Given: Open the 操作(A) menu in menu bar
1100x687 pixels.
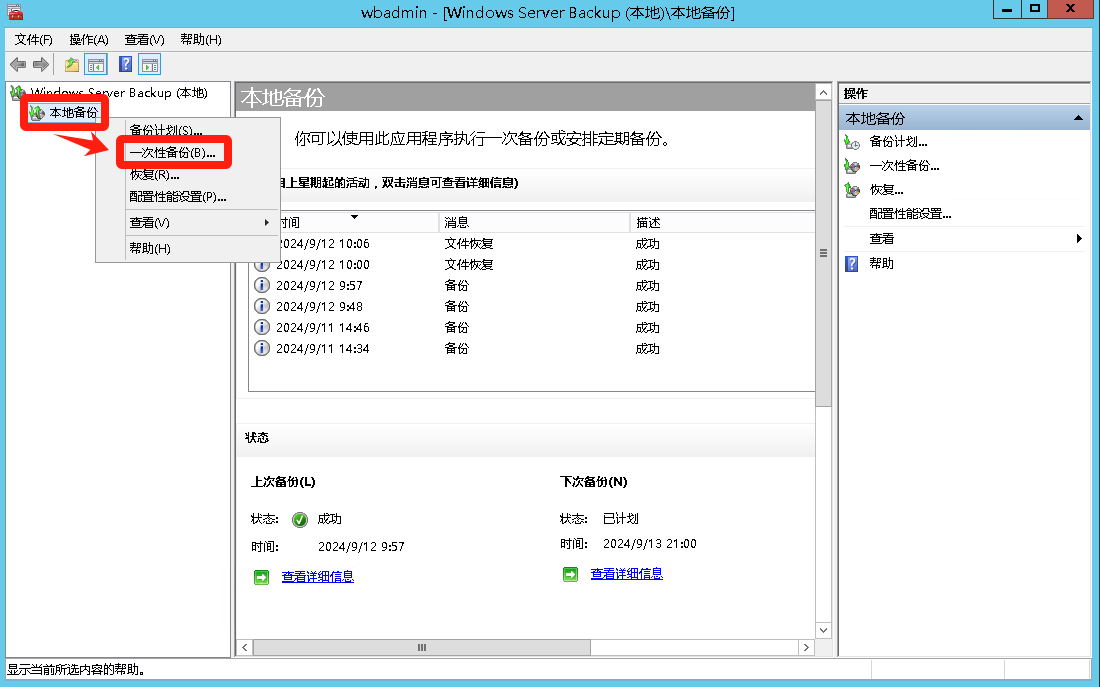Looking at the screenshot, I should click(88, 39).
